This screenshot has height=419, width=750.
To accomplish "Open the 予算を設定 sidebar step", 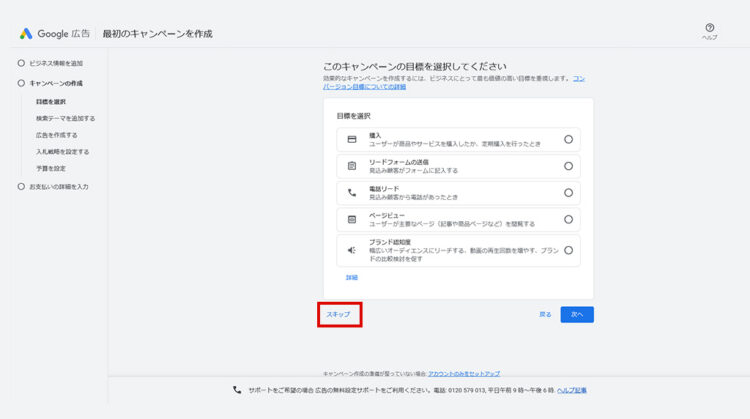I will click(x=51, y=168).
